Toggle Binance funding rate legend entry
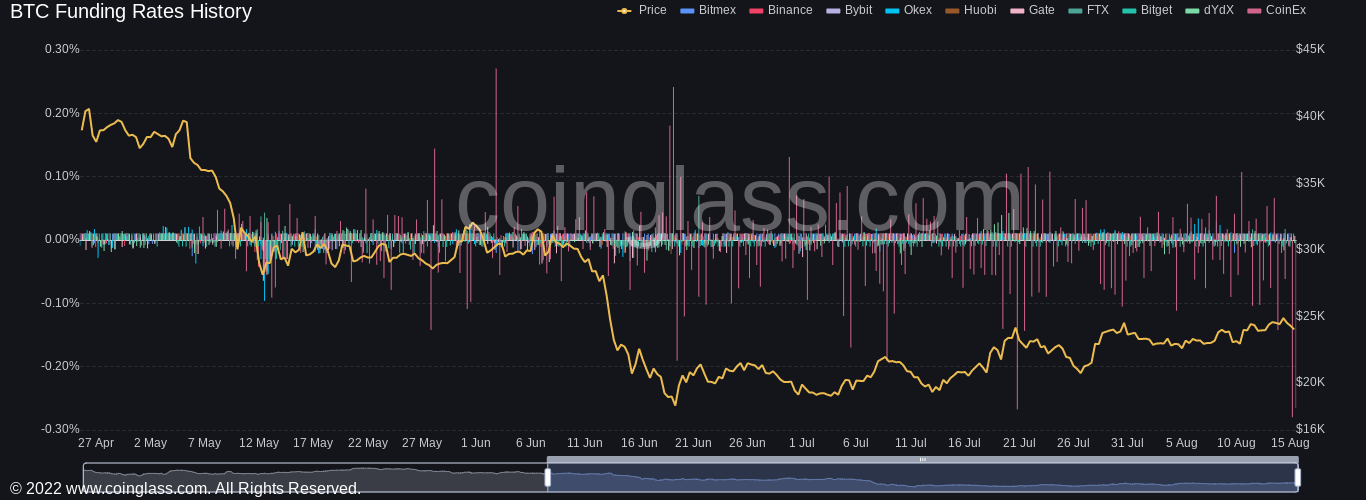Screen dimensions: 1366x500 (x=780, y=10)
